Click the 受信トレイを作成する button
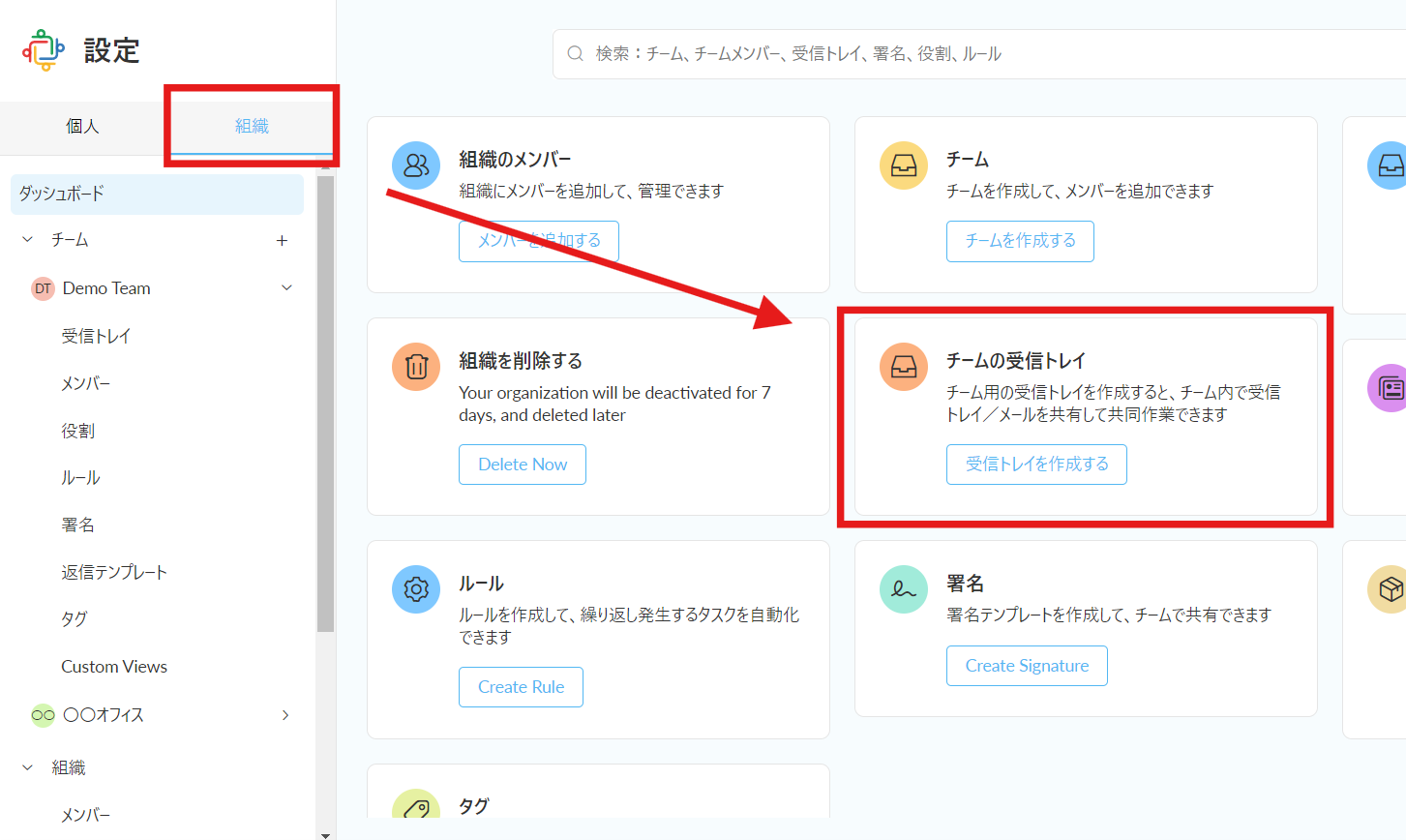The width and height of the screenshot is (1406, 840). tap(1036, 465)
